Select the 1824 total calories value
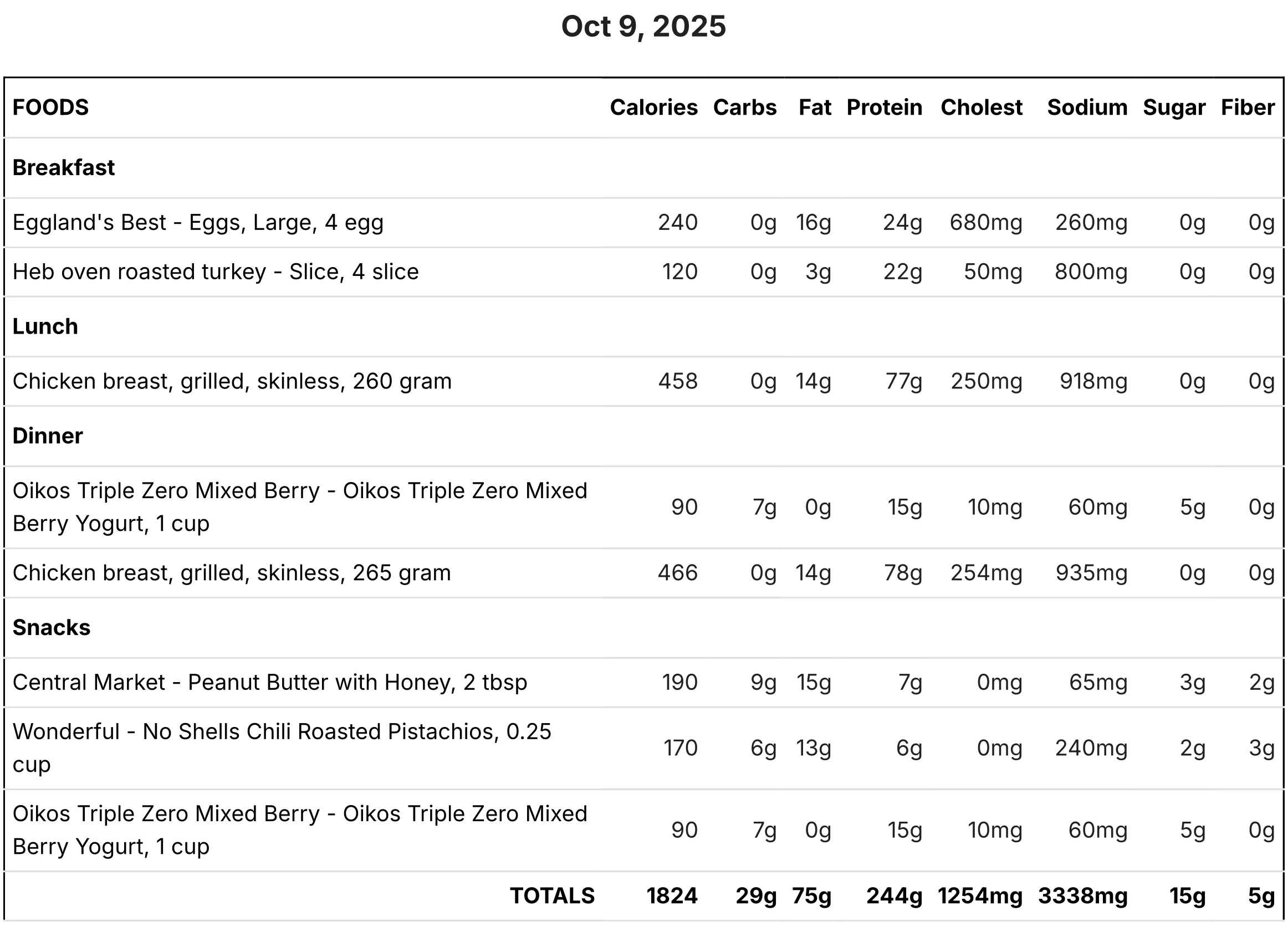This screenshot has height=932, width=1288. 672,895
